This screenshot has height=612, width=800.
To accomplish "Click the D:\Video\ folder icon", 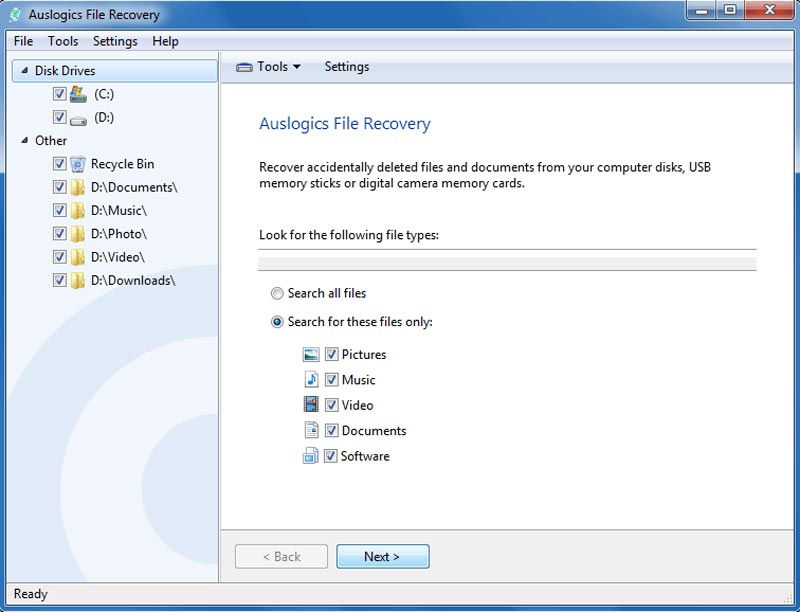I will point(78,257).
